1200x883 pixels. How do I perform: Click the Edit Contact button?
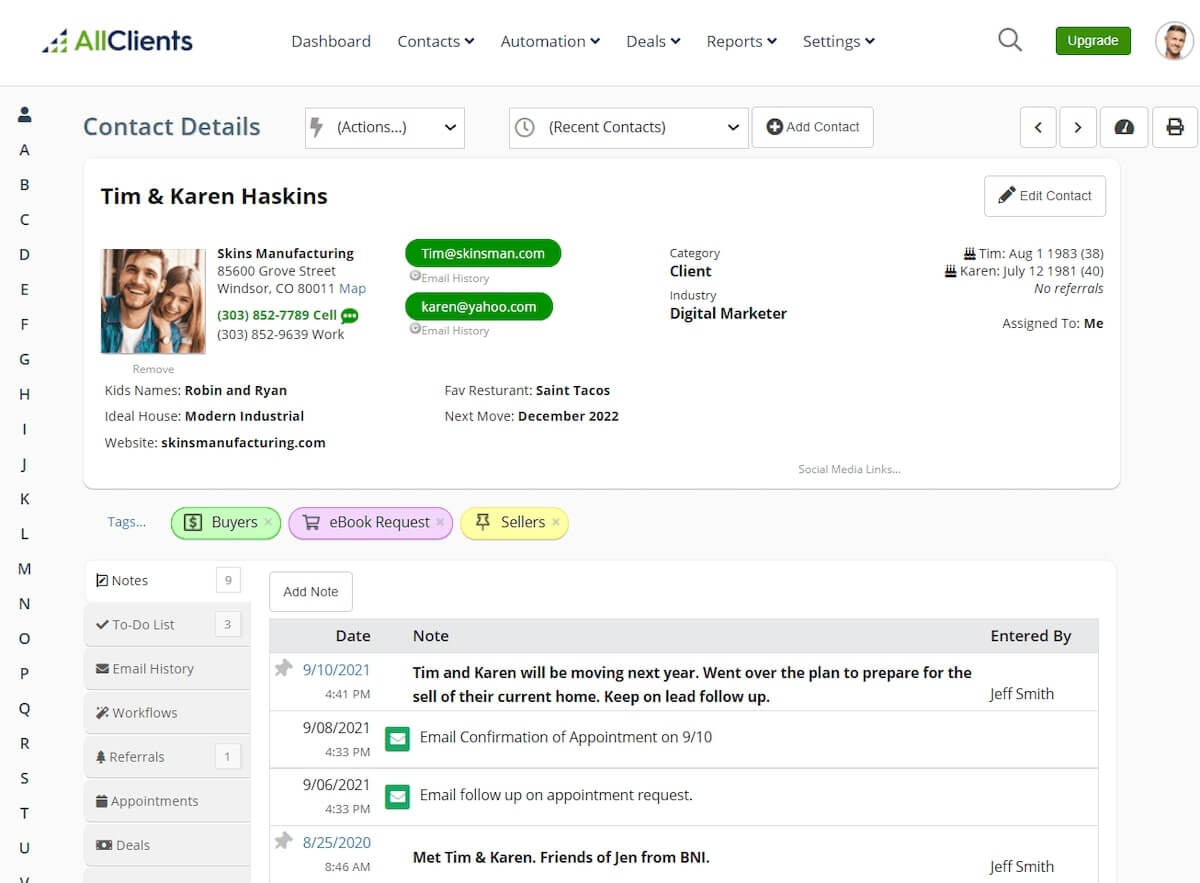click(1045, 196)
